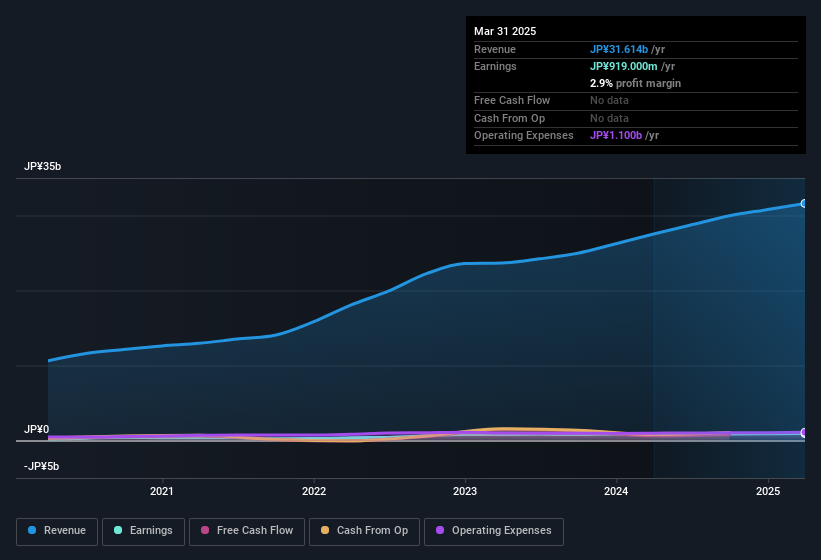Select the operating expenses endpoint marker at chart edge
821x560 pixels.
tap(804, 432)
